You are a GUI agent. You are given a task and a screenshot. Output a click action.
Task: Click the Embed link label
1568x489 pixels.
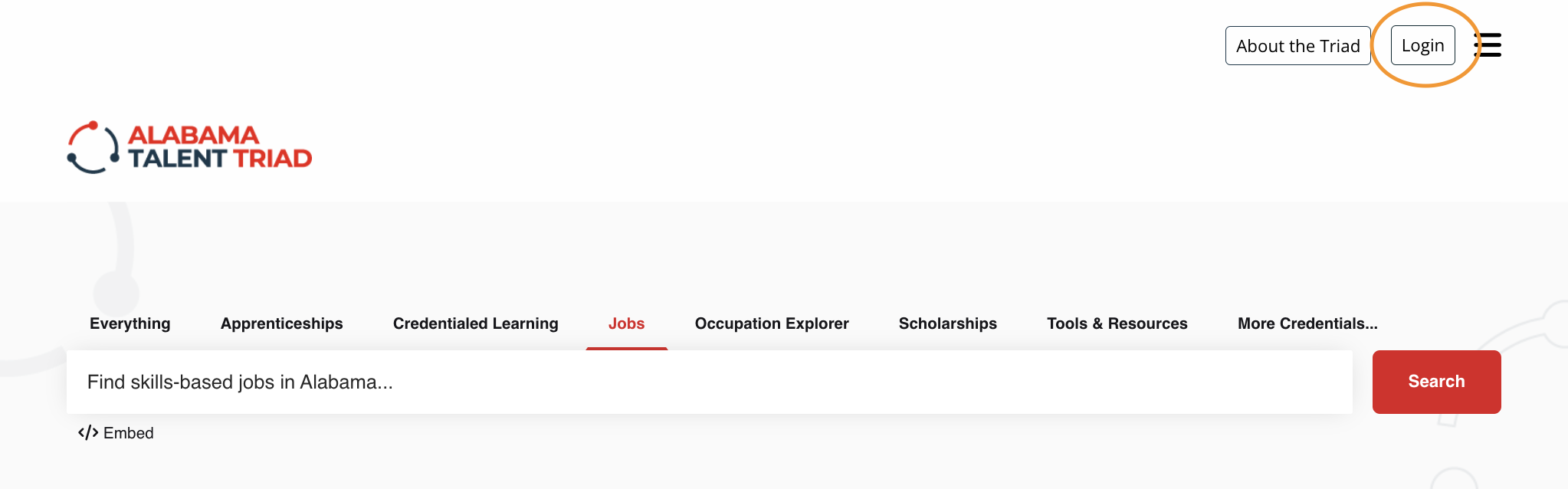(129, 433)
